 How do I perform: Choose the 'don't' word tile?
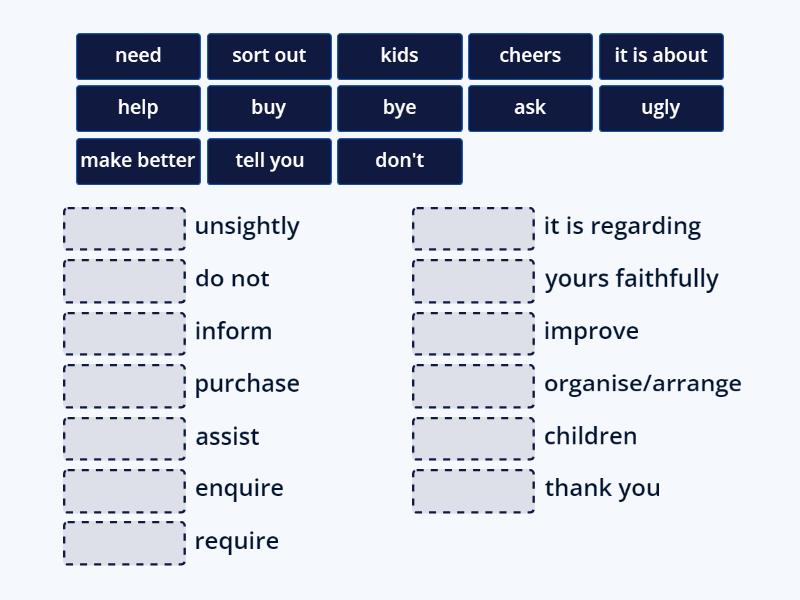tap(400, 161)
